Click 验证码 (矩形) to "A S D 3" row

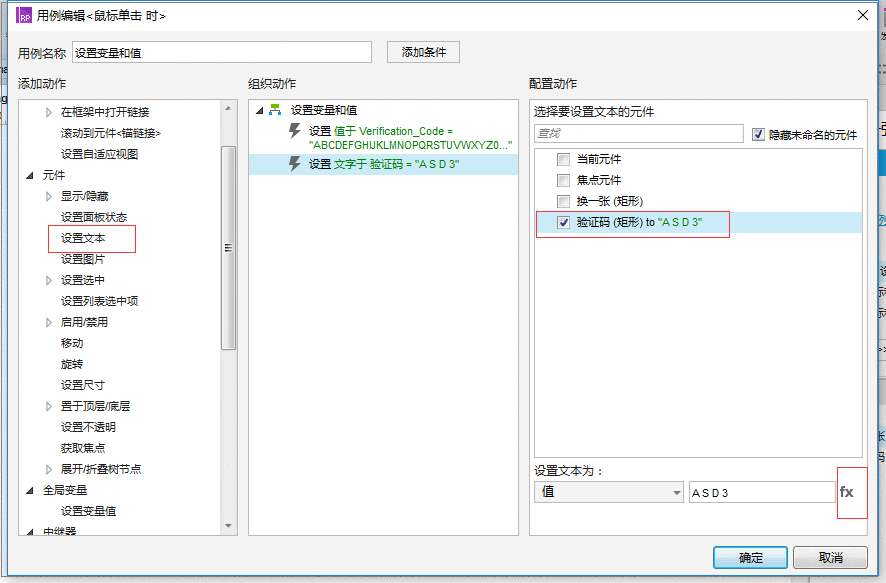pos(698,223)
